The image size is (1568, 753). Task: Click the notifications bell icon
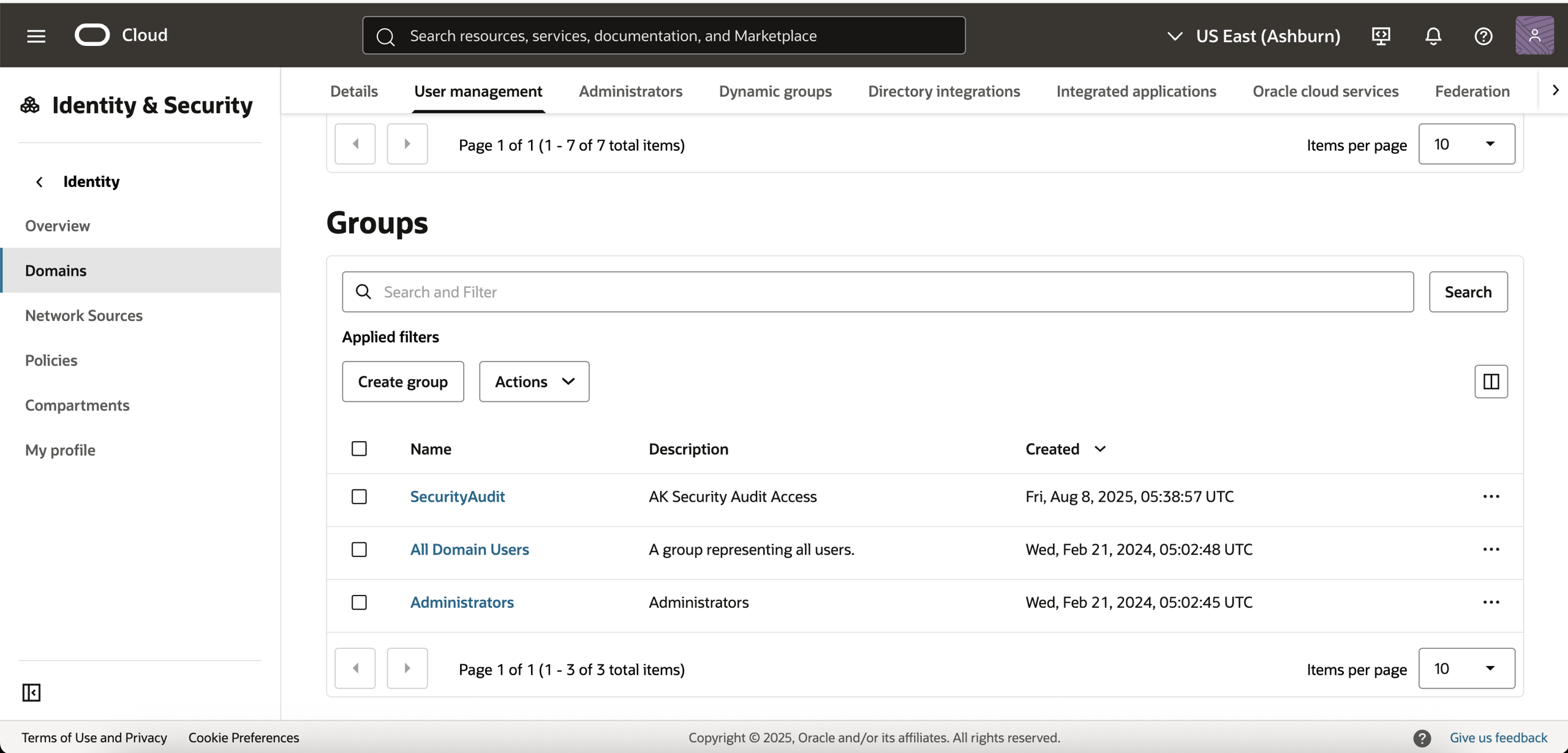[x=1433, y=36]
